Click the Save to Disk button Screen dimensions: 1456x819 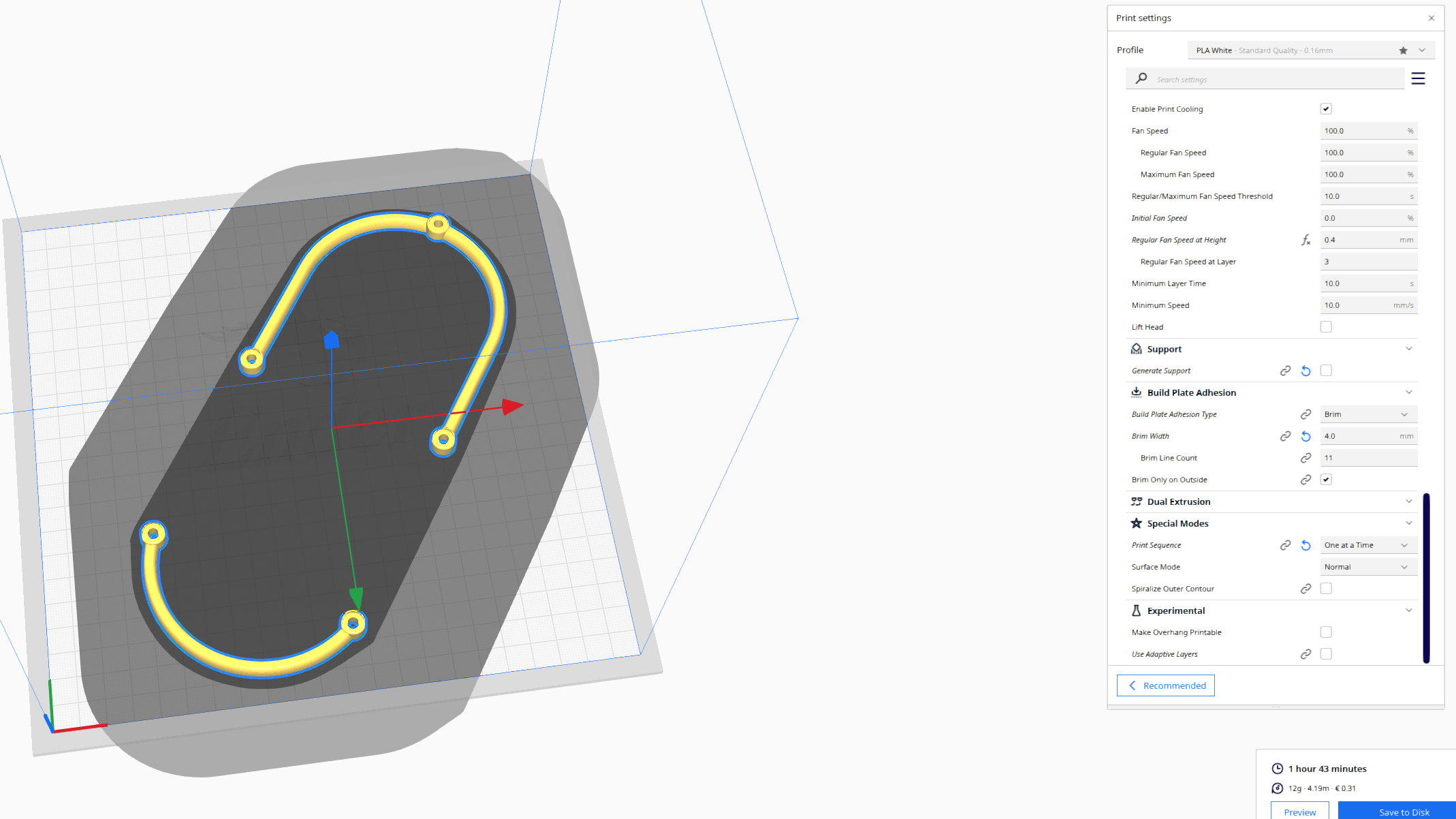point(1405,811)
